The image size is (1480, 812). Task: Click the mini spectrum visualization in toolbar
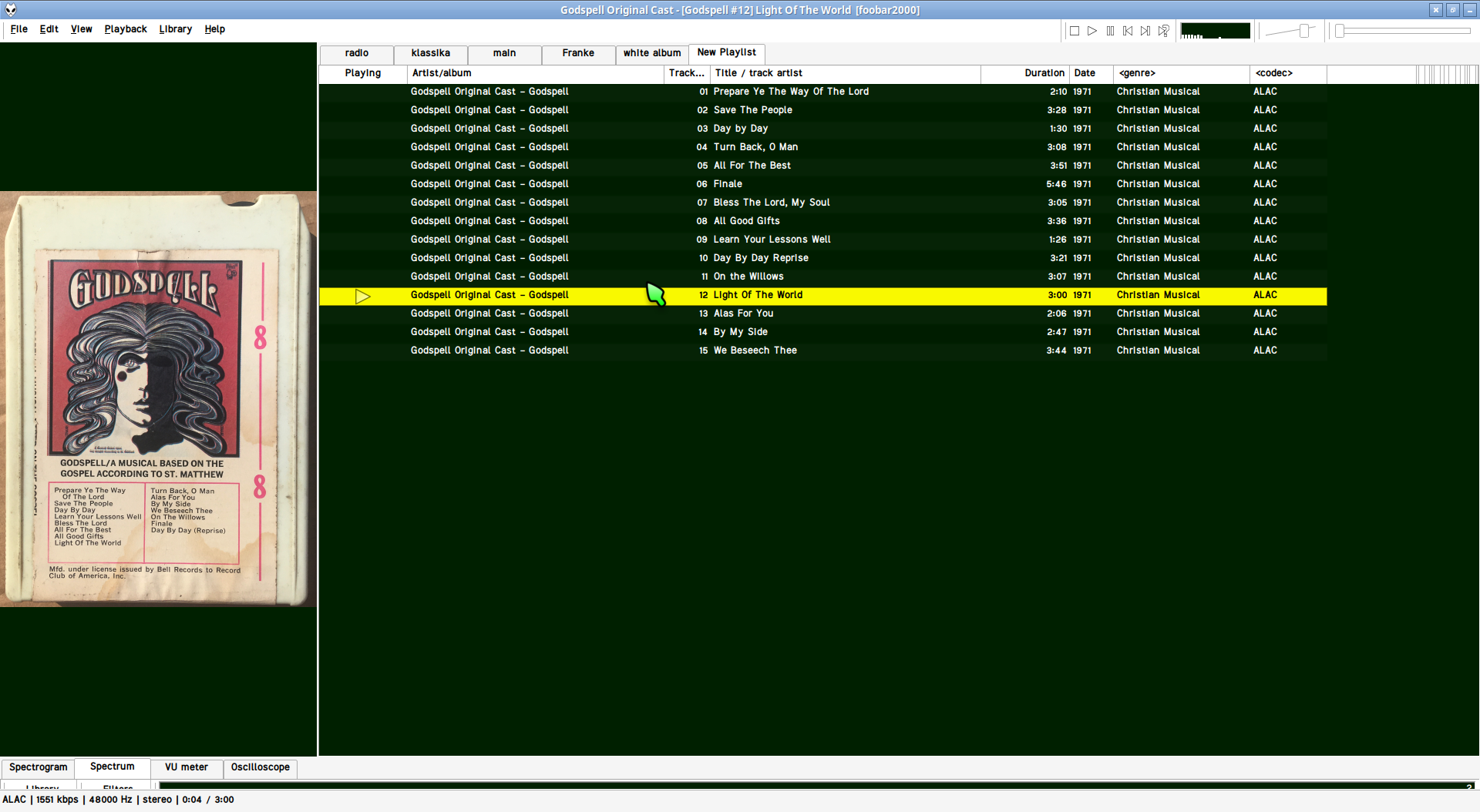(1216, 31)
